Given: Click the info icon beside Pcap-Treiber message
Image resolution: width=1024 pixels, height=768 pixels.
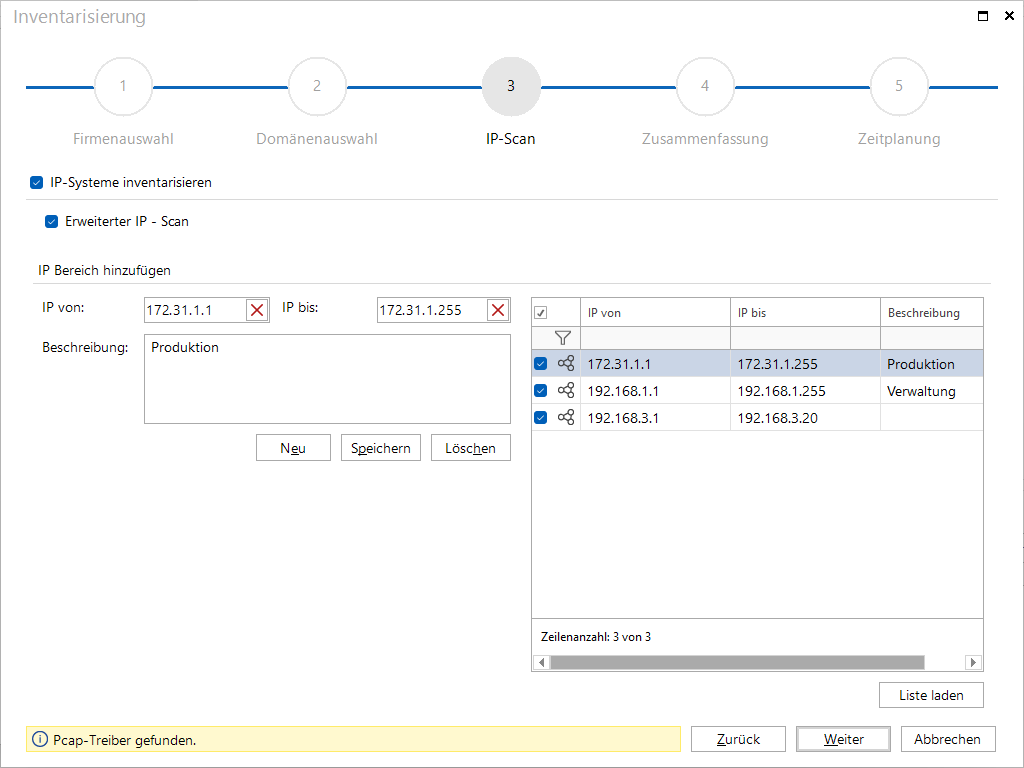Looking at the screenshot, I should pos(40,739).
